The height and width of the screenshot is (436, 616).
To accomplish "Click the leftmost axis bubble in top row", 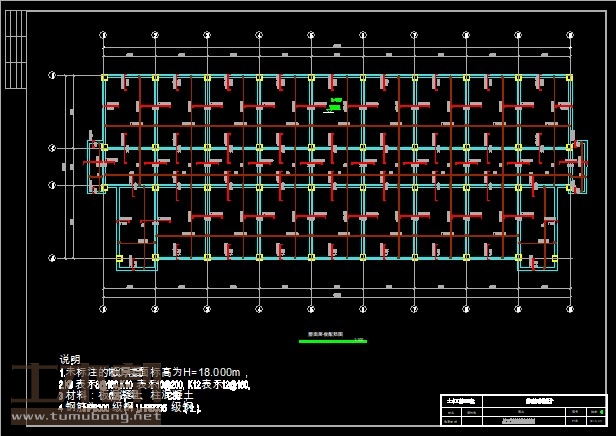I will tap(104, 33).
